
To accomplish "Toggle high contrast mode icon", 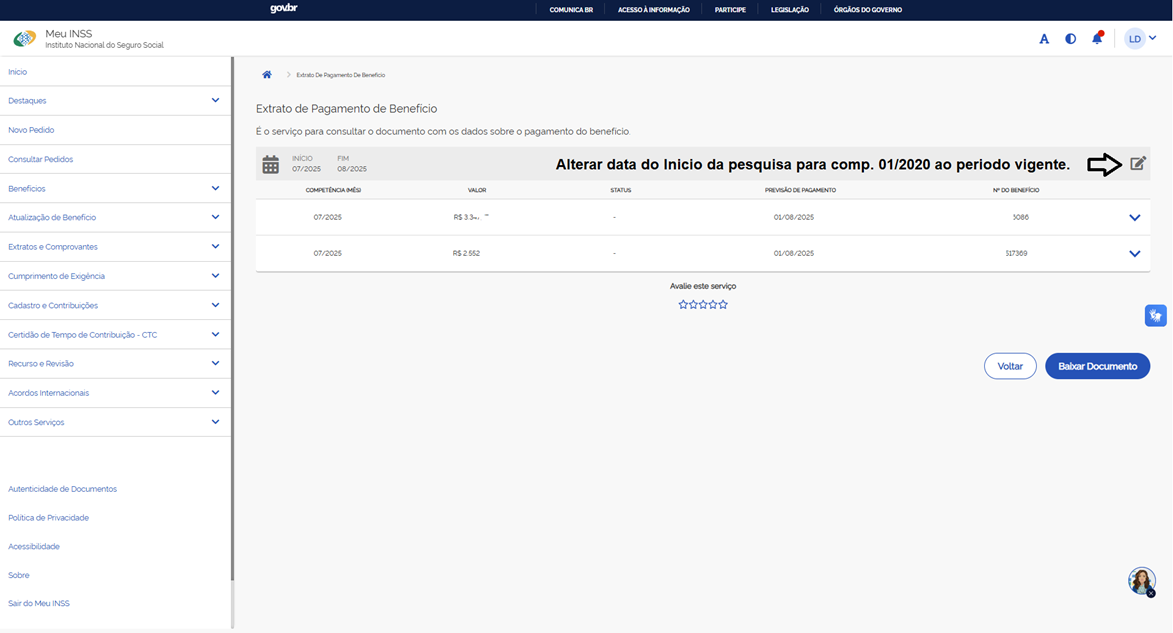I will click(1071, 39).
